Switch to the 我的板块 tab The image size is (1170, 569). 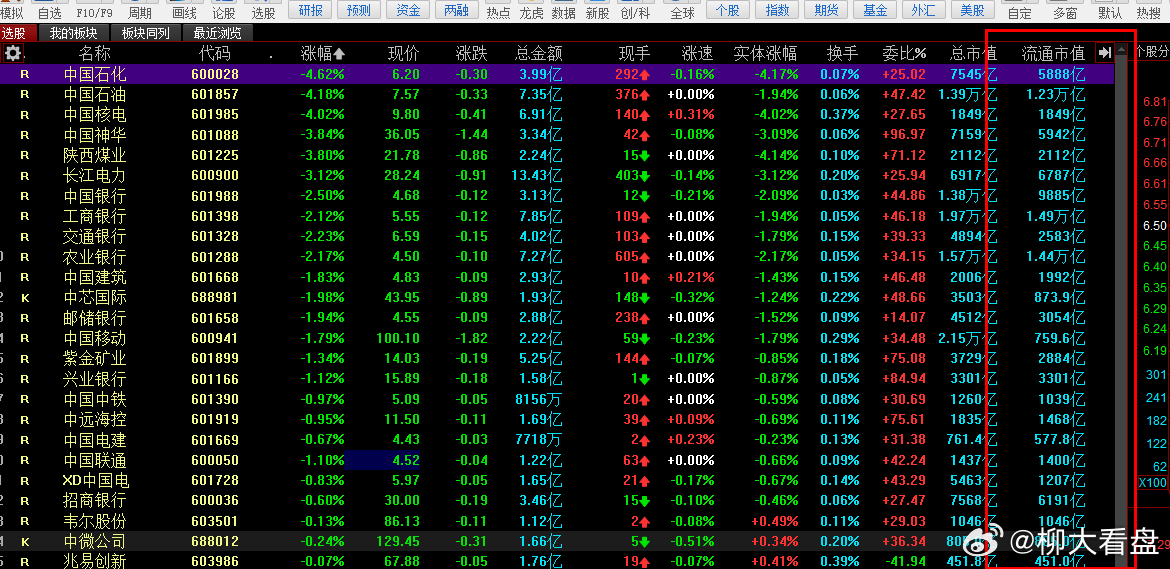(73, 33)
